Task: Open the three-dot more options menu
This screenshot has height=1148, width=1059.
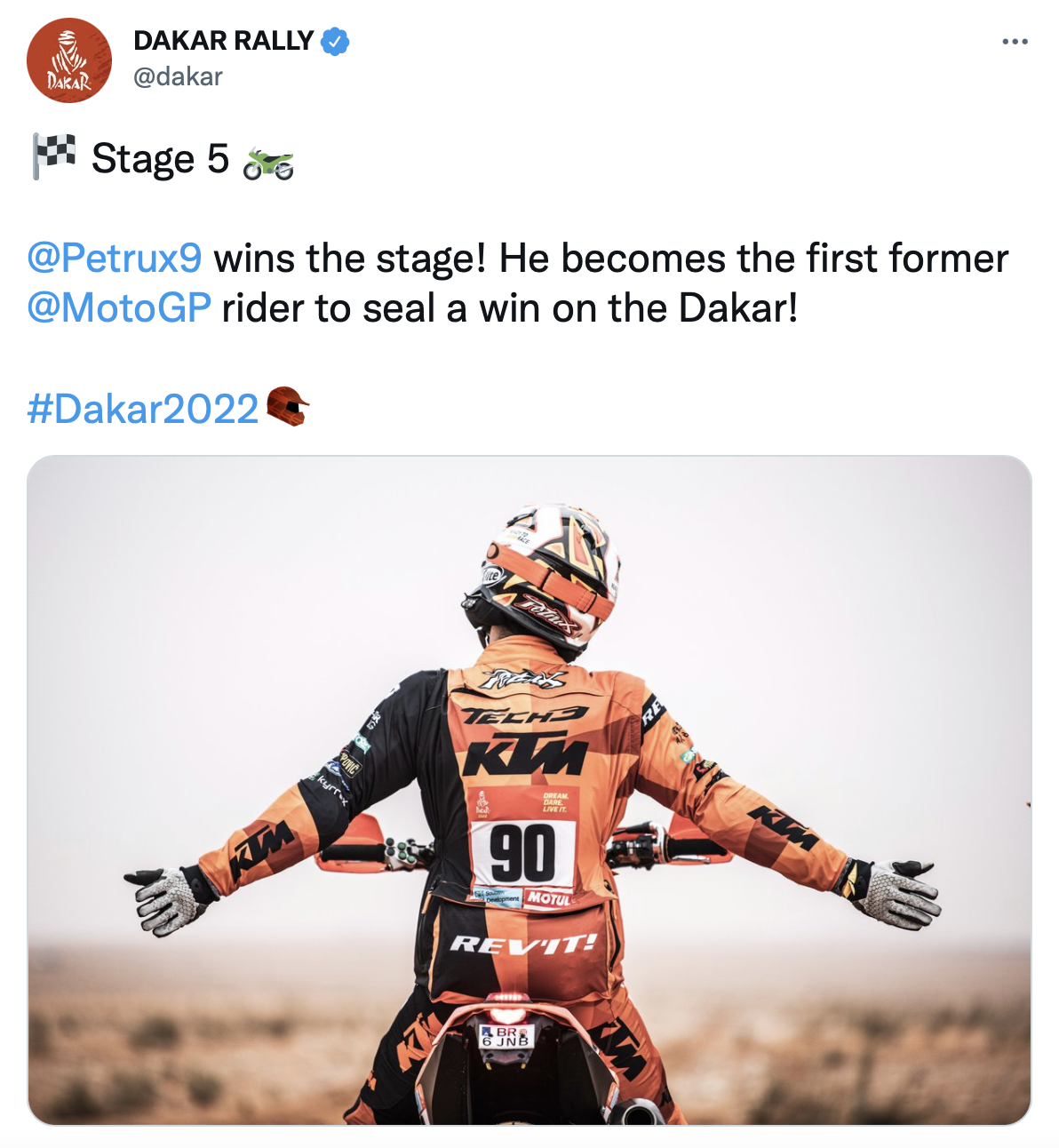Action: pos(1014,42)
